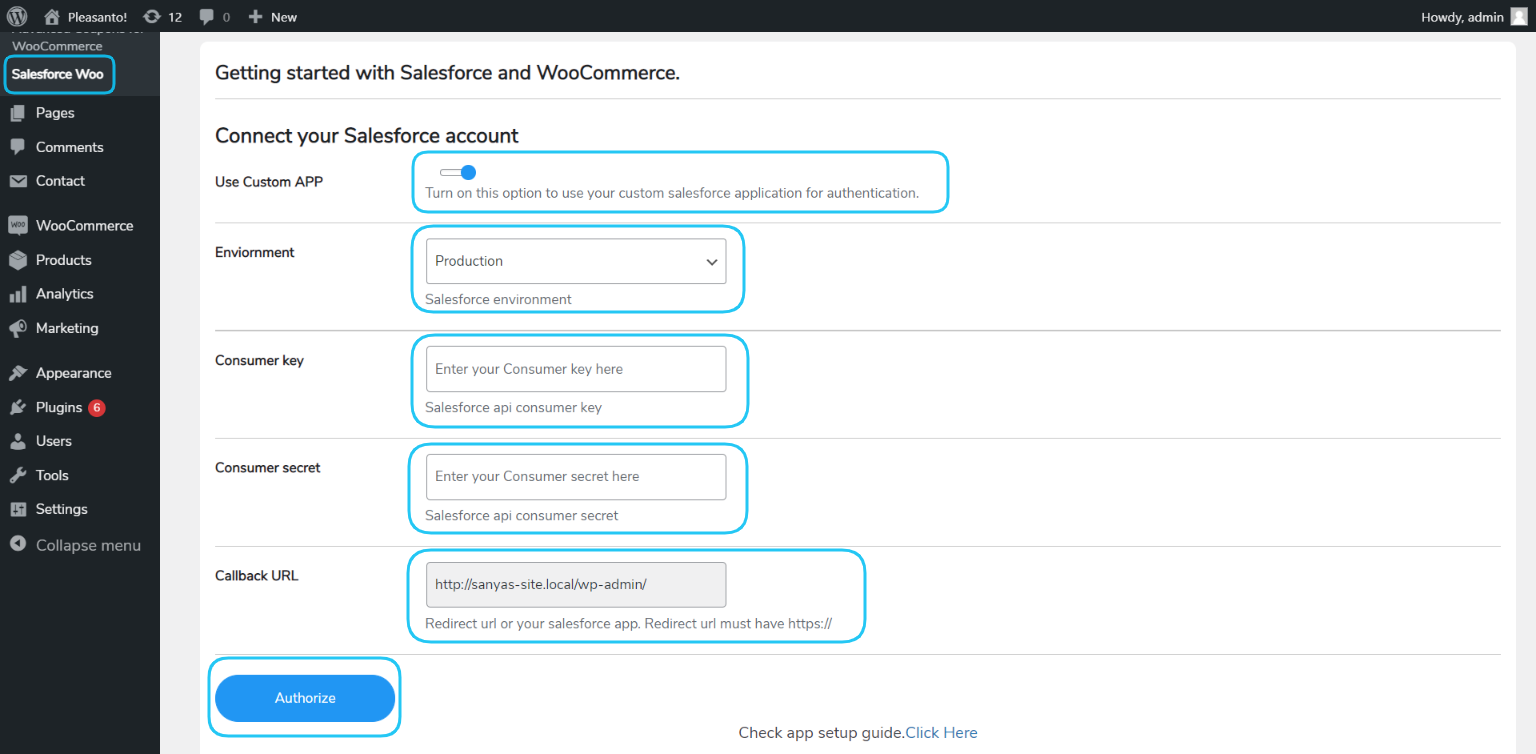Click the New plus icon
The image size is (1536, 754).
click(255, 16)
